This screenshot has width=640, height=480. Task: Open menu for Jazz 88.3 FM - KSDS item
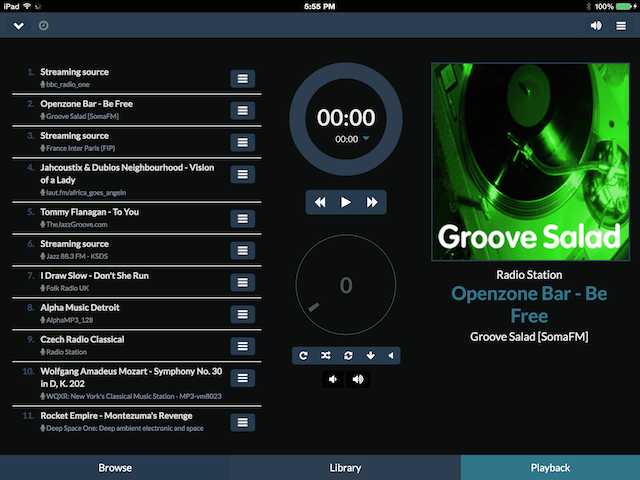(242, 250)
